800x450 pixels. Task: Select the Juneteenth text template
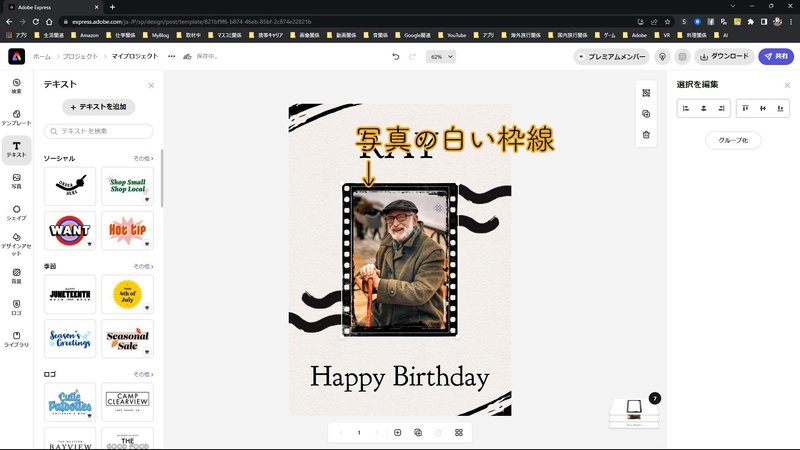point(70,294)
